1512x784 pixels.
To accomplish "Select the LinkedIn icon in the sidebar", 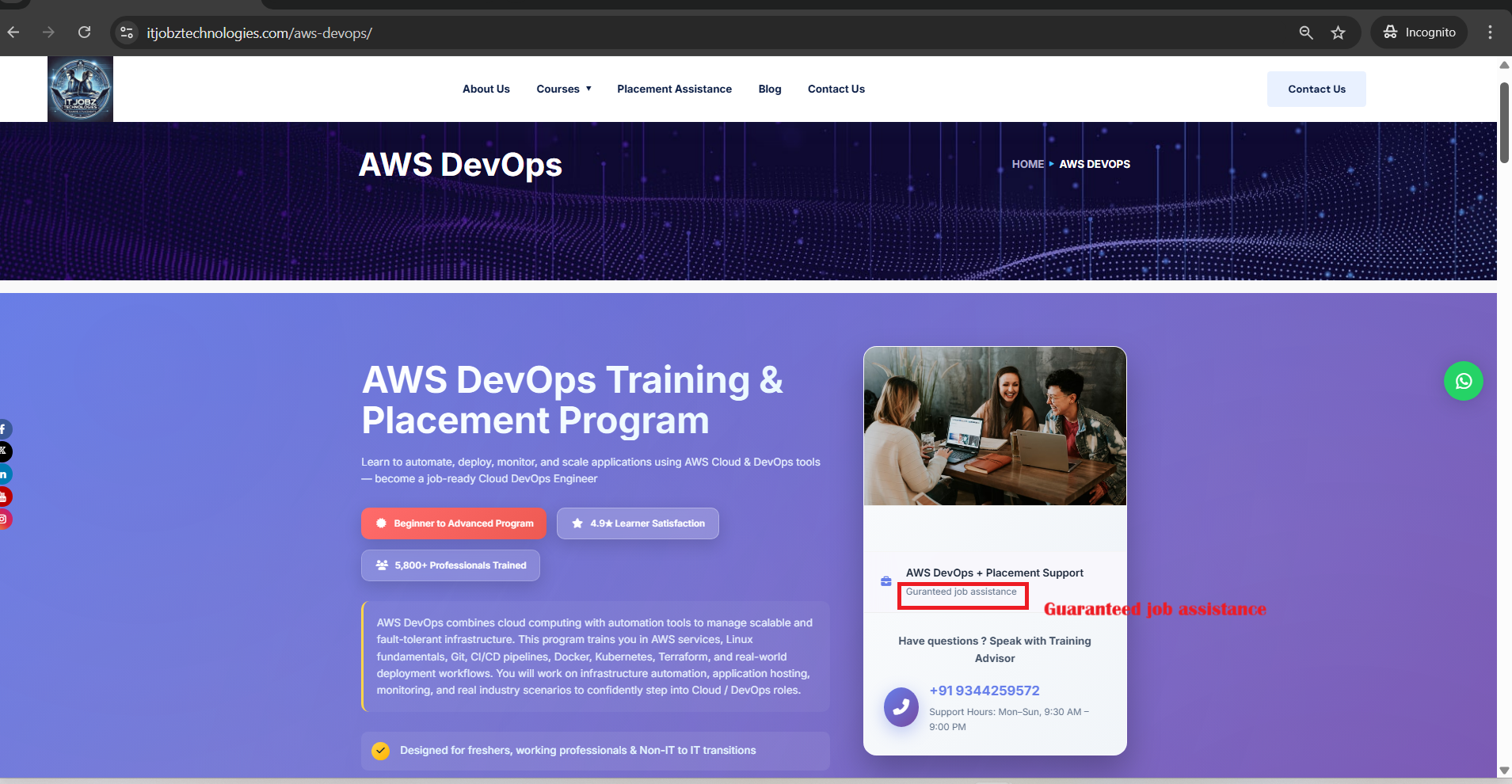I will tap(5, 474).
